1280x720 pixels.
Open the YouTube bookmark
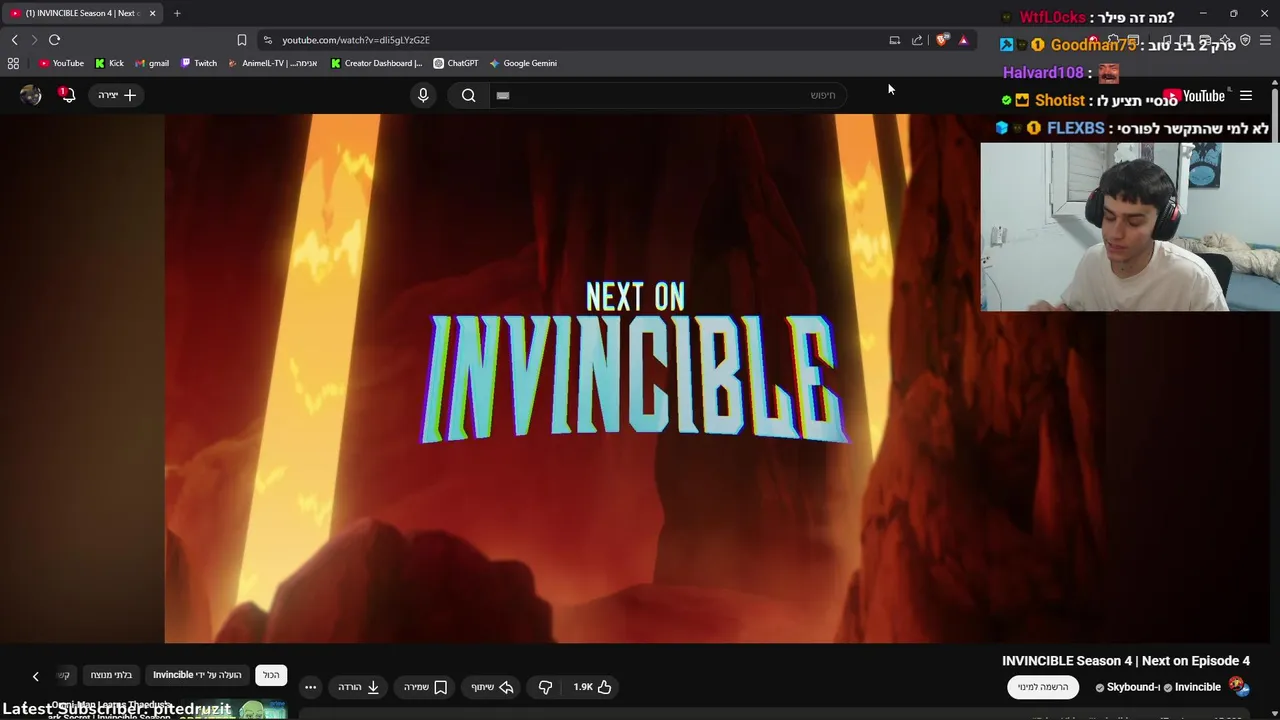61,63
